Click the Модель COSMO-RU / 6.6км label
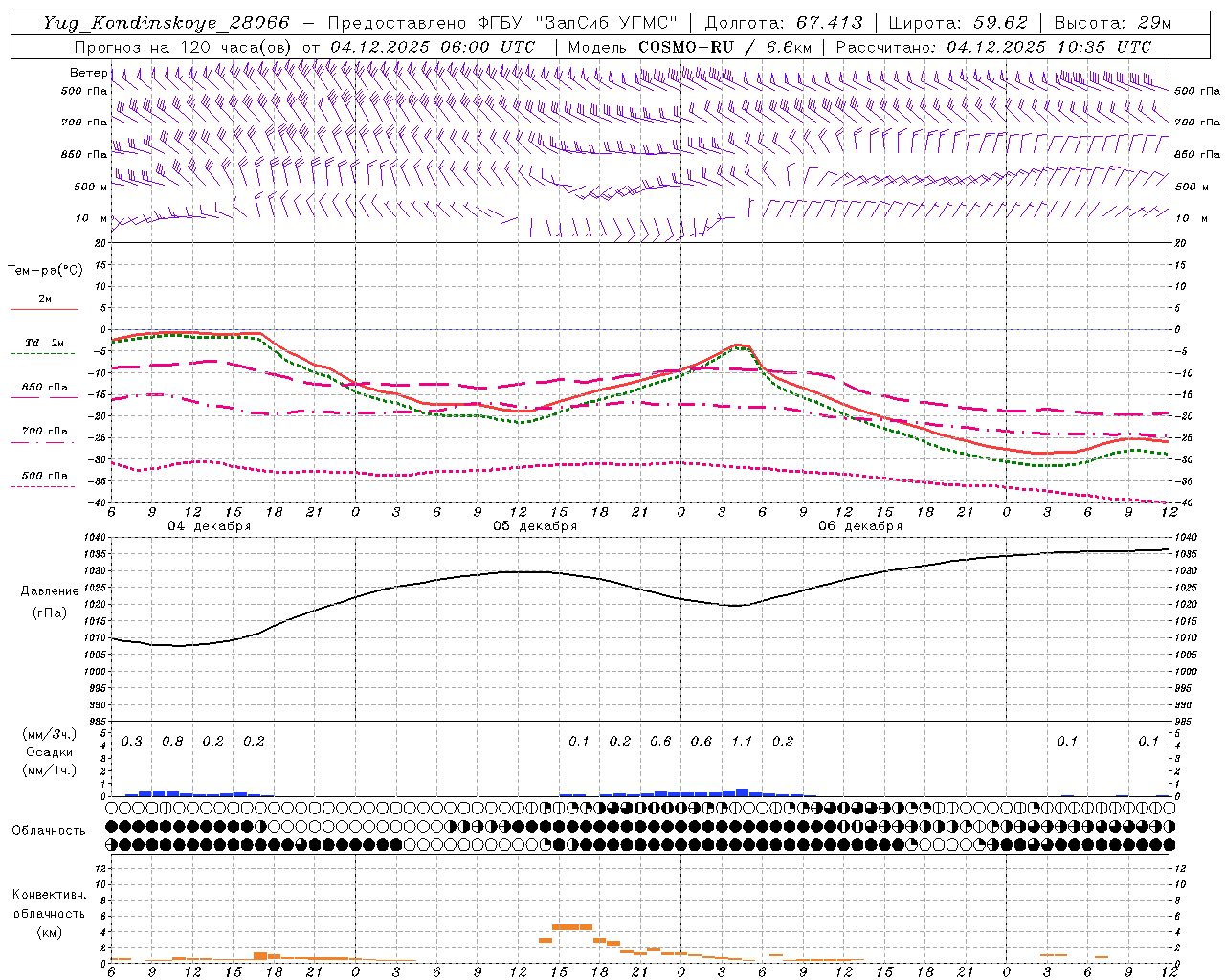 coord(690,47)
